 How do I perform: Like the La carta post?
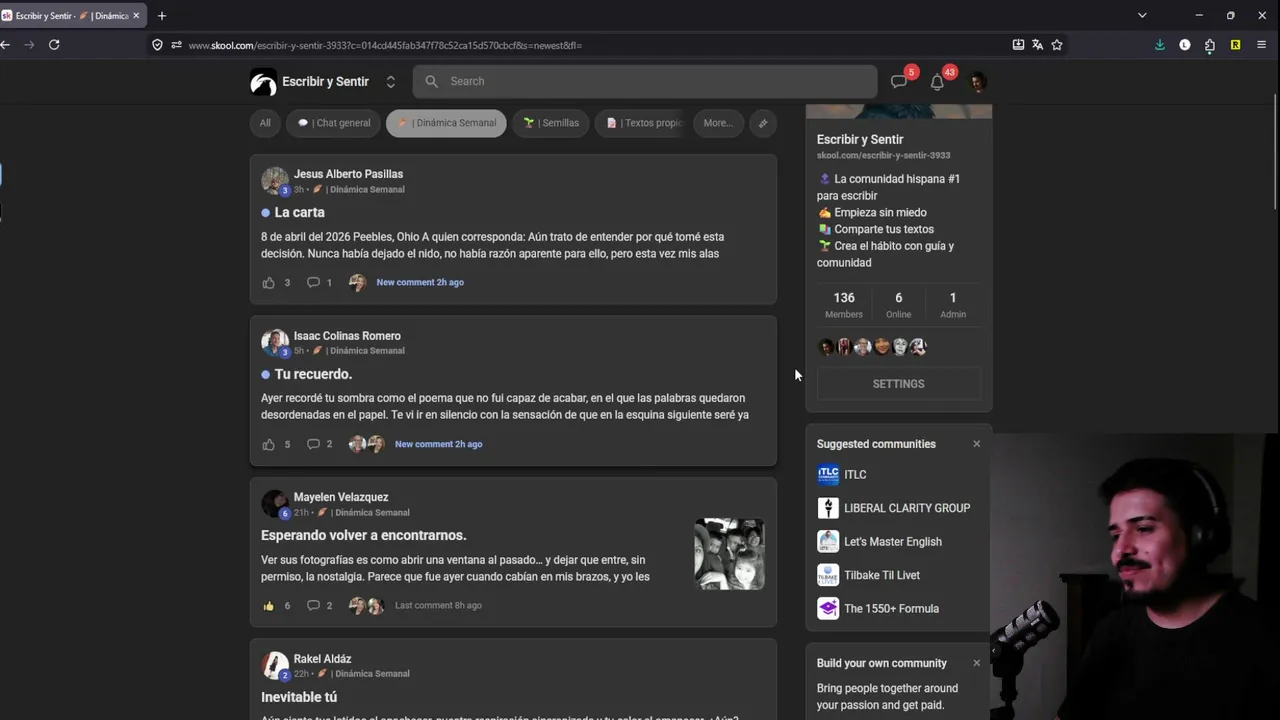pos(268,283)
